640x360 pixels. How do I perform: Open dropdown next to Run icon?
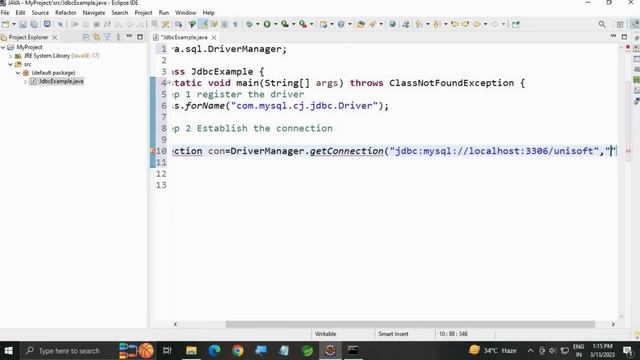[x=276, y=24]
